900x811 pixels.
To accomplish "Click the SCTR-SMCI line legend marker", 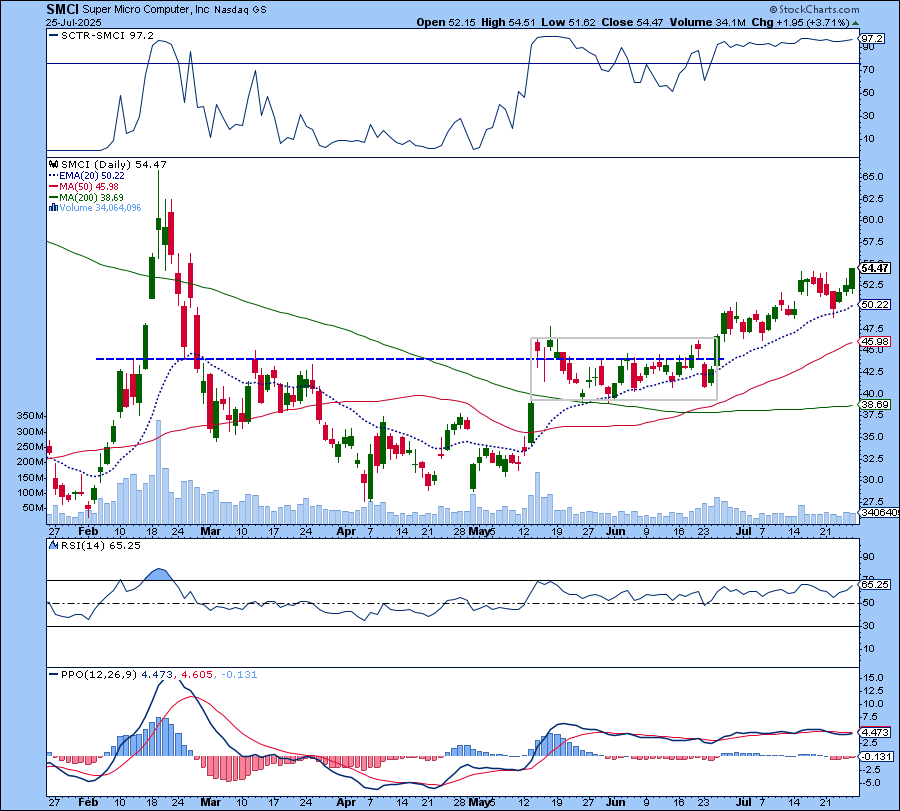I will [51, 37].
